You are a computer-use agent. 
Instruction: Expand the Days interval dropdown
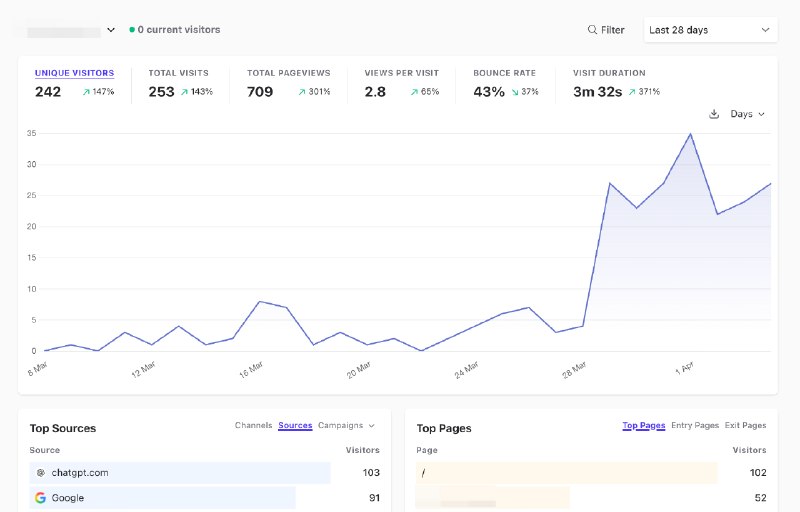coord(747,114)
